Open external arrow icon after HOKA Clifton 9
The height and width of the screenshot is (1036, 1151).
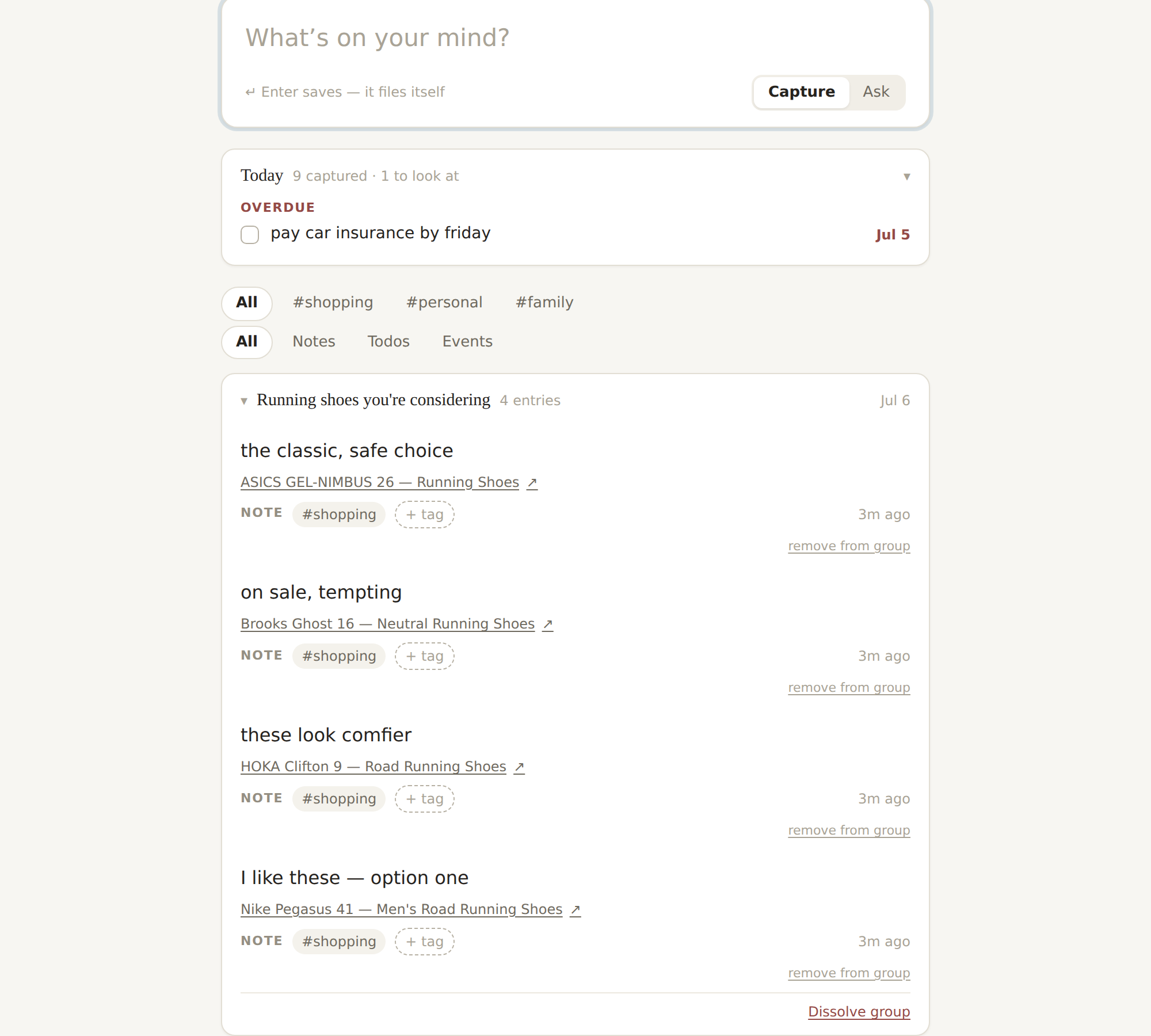[x=519, y=767]
